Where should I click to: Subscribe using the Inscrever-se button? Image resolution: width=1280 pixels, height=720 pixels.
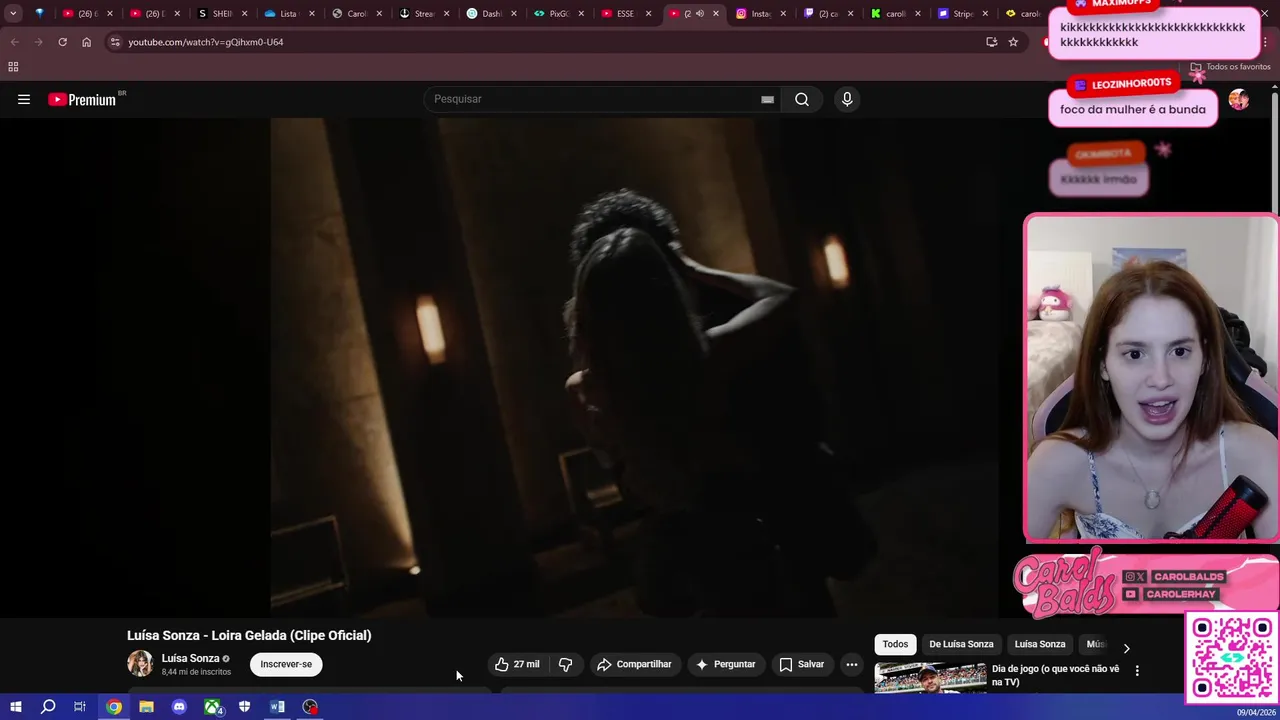286,664
